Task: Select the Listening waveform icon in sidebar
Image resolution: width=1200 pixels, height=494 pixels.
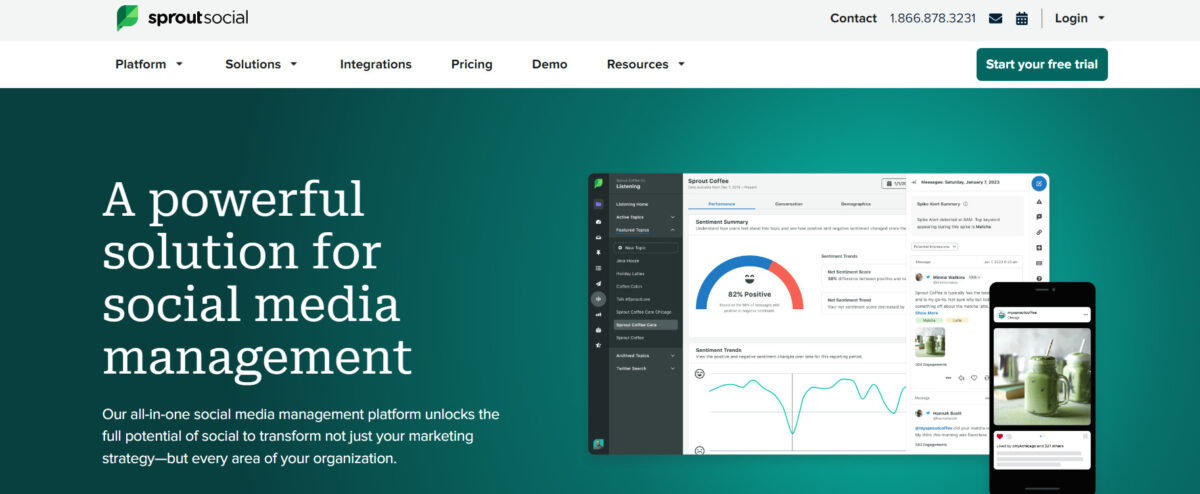Action: click(x=598, y=299)
